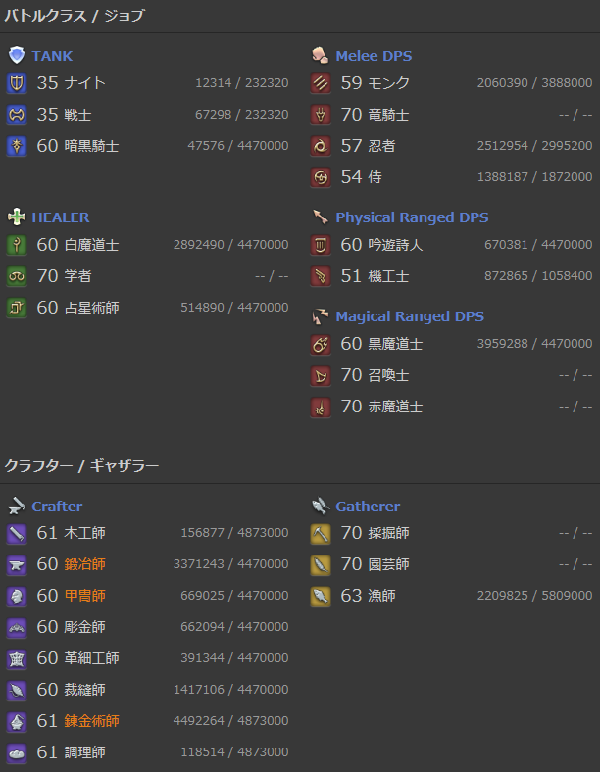Click the 革細工師 job name text
Image resolution: width=600 pixels, height=772 pixels.
92,658
